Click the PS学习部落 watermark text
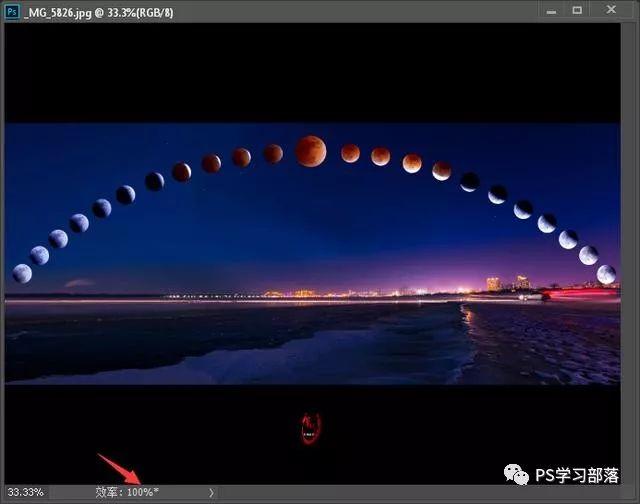 577,475
